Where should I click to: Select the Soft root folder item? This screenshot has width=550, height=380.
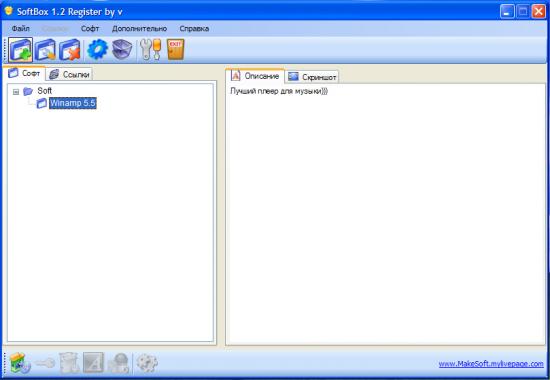click(x=45, y=91)
